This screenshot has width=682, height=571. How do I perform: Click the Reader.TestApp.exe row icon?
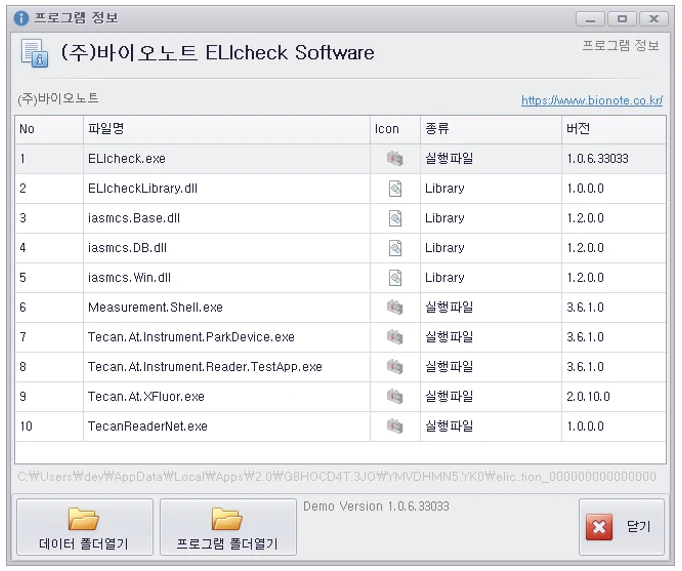pos(395,367)
